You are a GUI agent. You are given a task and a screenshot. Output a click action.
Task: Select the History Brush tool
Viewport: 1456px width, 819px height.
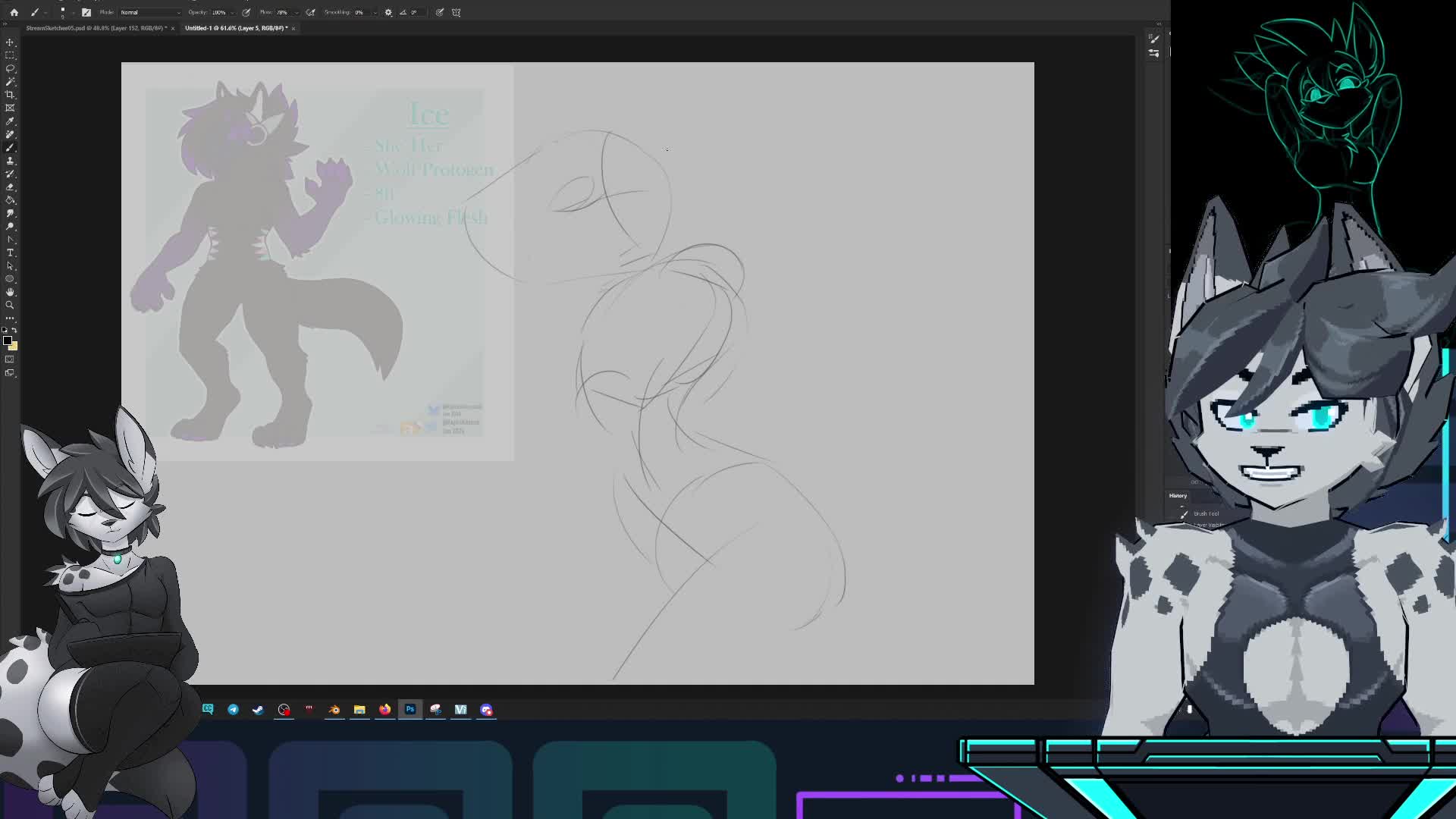tap(10, 174)
